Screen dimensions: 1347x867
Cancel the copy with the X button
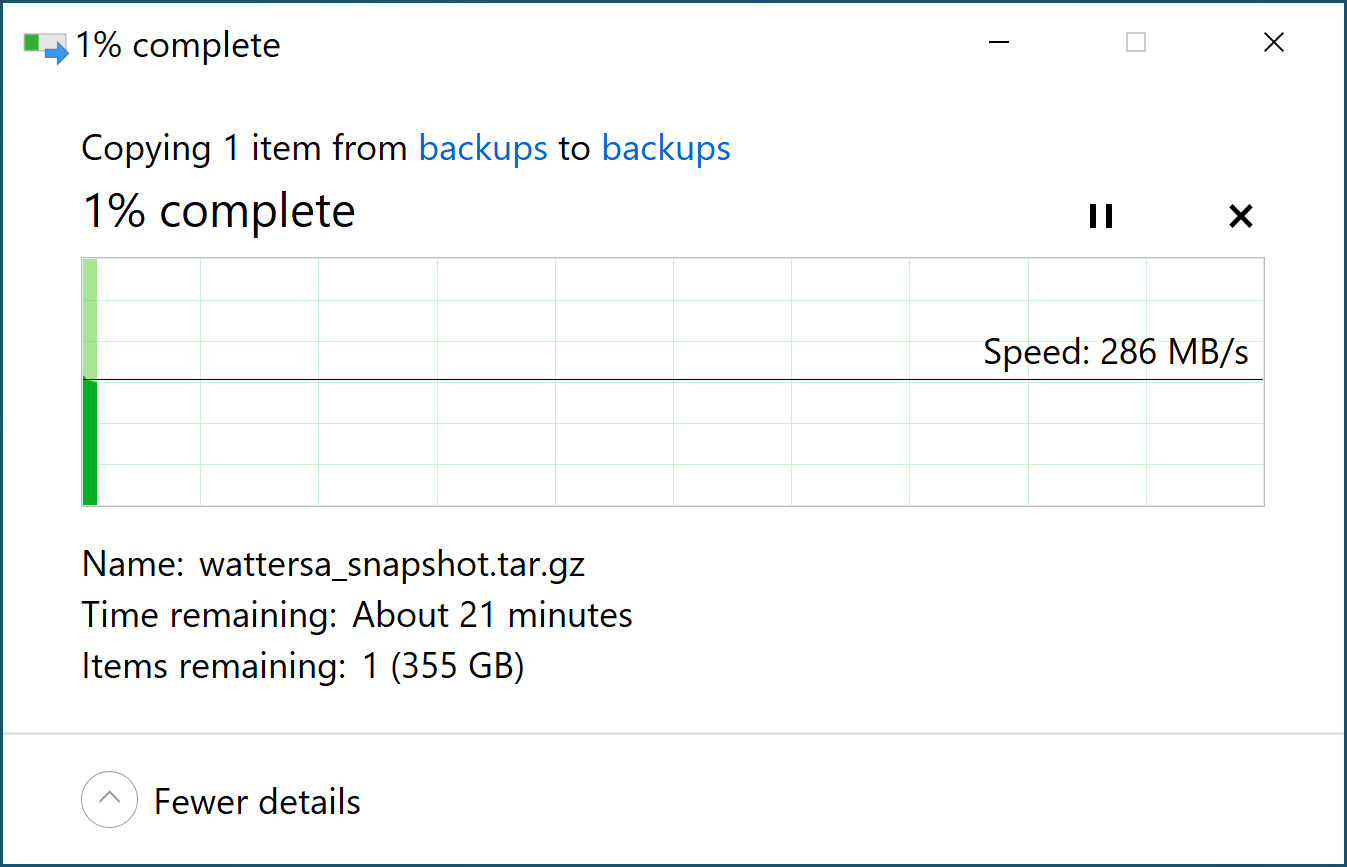pos(1240,216)
